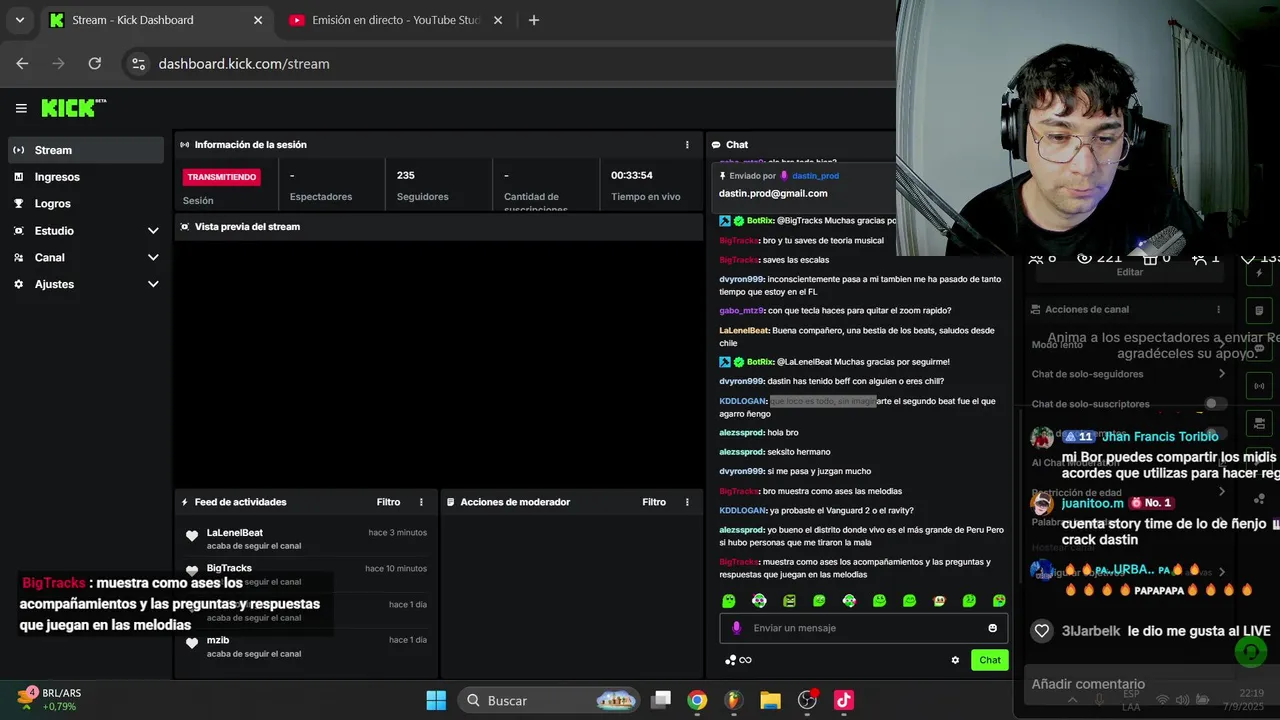Open Filtro in Feed de actividades

pos(388,502)
